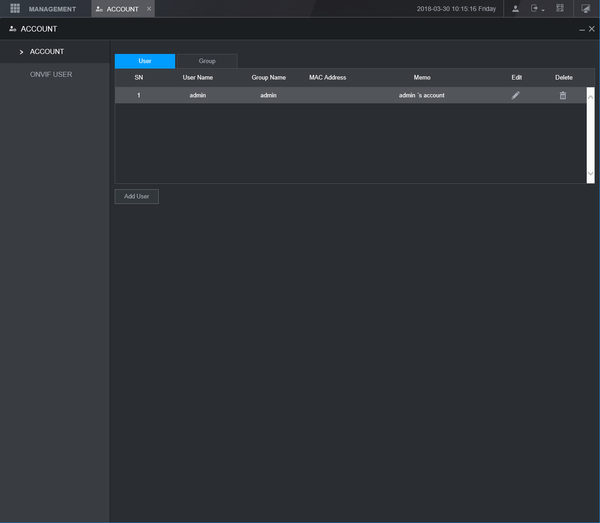The image size is (600, 523).
Task: Expand the ACCOUNT sidebar chevron
Action: [21, 52]
